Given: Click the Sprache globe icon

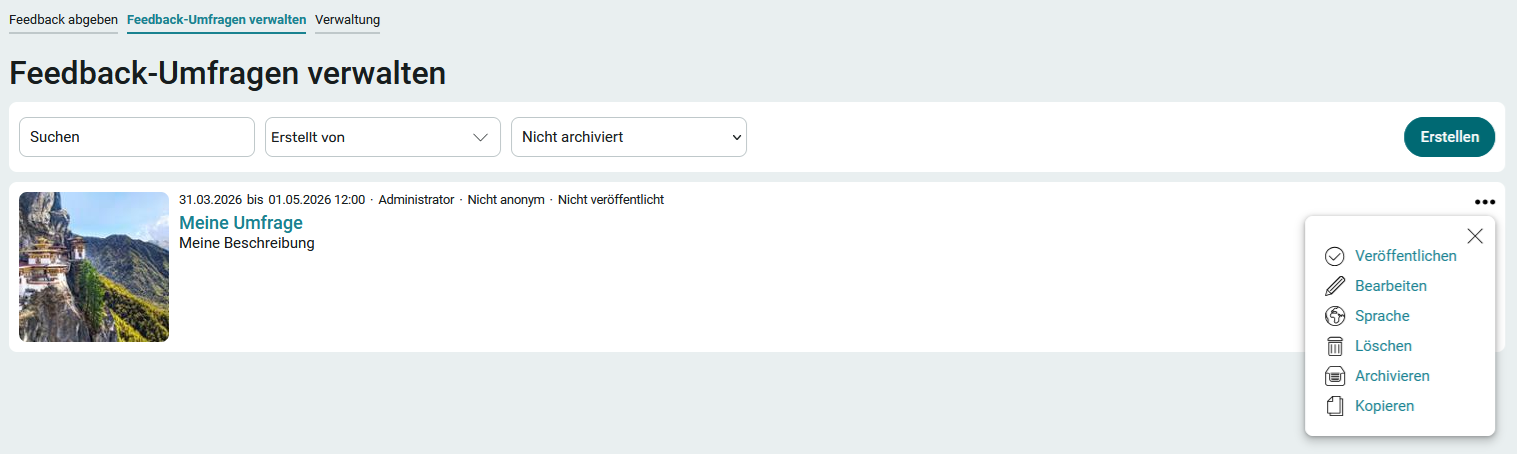Looking at the screenshot, I should click(1334, 316).
